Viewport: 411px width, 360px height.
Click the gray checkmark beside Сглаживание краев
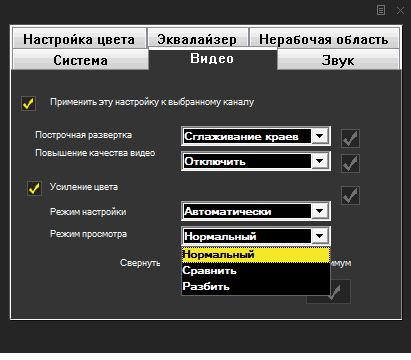[350, 138]
